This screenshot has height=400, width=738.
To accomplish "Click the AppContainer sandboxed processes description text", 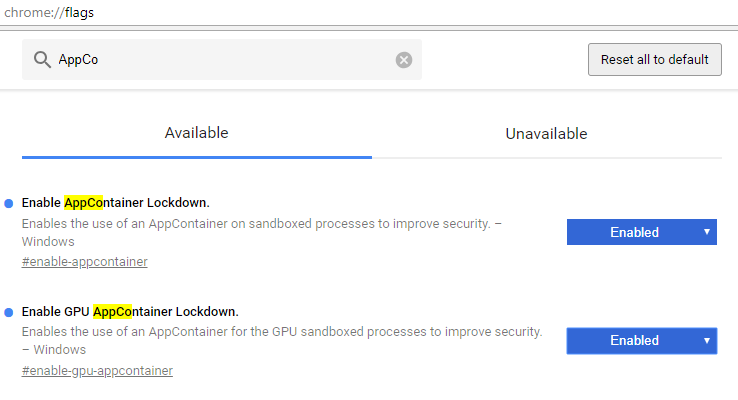I will (260, 223).
